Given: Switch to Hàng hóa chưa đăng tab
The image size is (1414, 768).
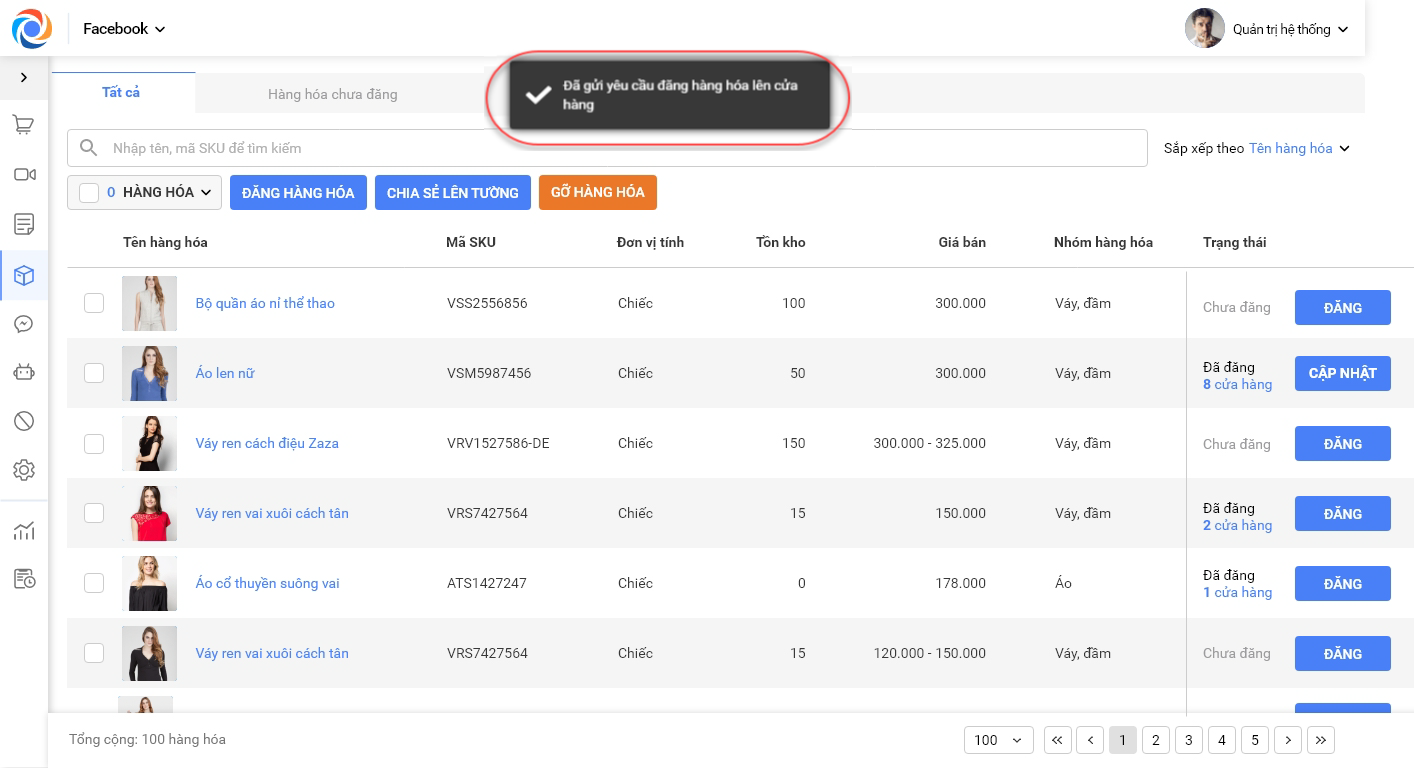Looking at the screenshot, I should [332, 94].
